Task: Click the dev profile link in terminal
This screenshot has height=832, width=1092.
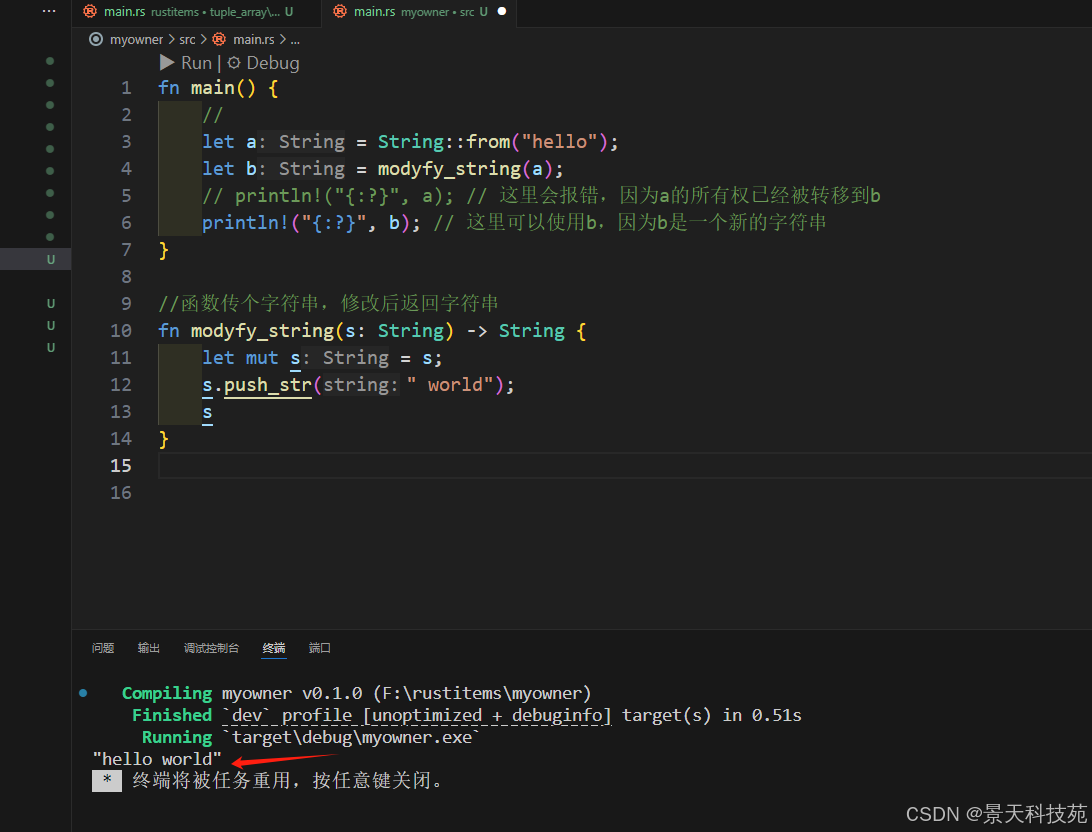Action: pos(417,716)
